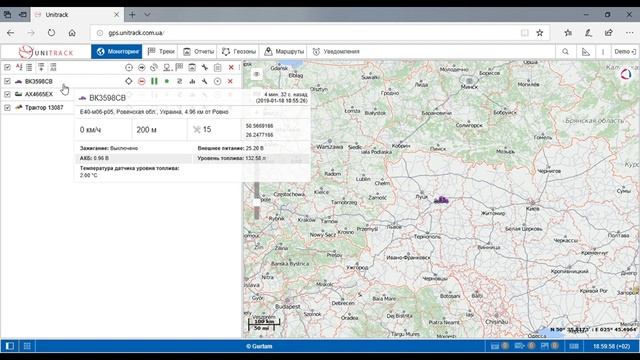This screenshot has width=640, height=360.
Task: Click the unit list options dots
Action: [x=240, y=67]
